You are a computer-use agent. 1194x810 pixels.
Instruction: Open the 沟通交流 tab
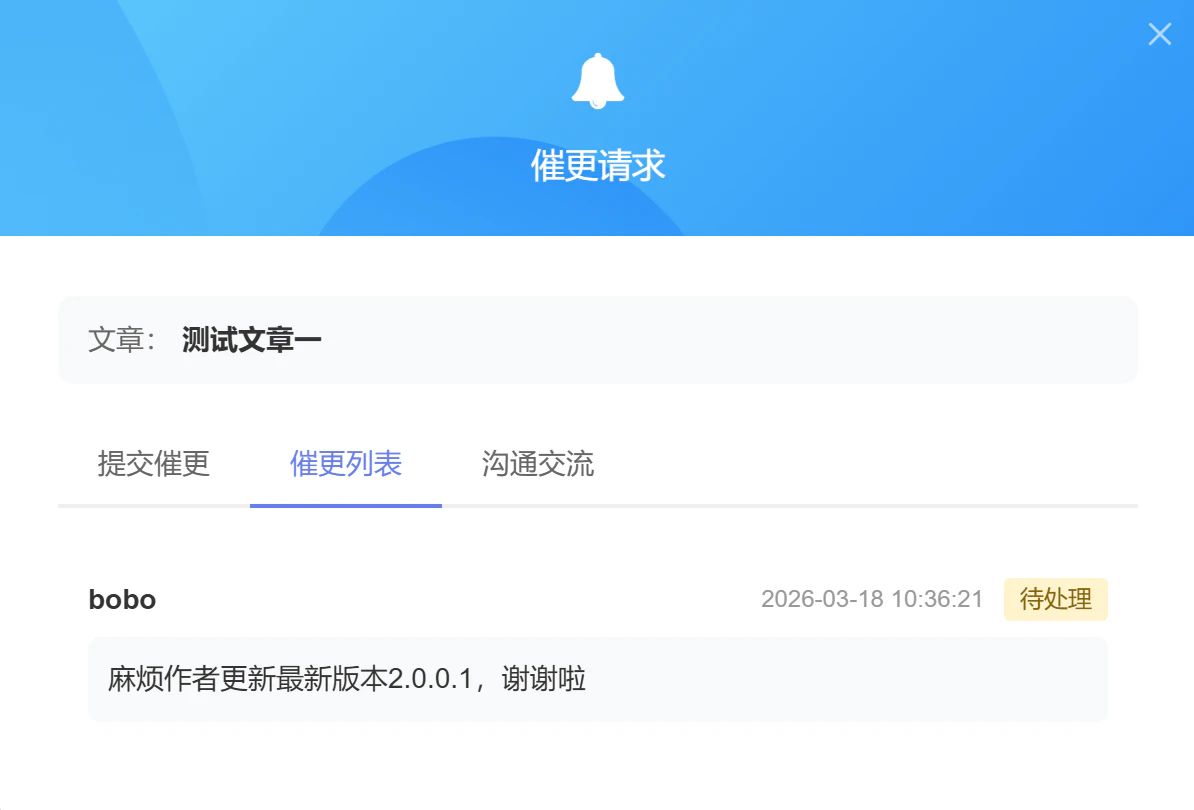coord(538,464)
